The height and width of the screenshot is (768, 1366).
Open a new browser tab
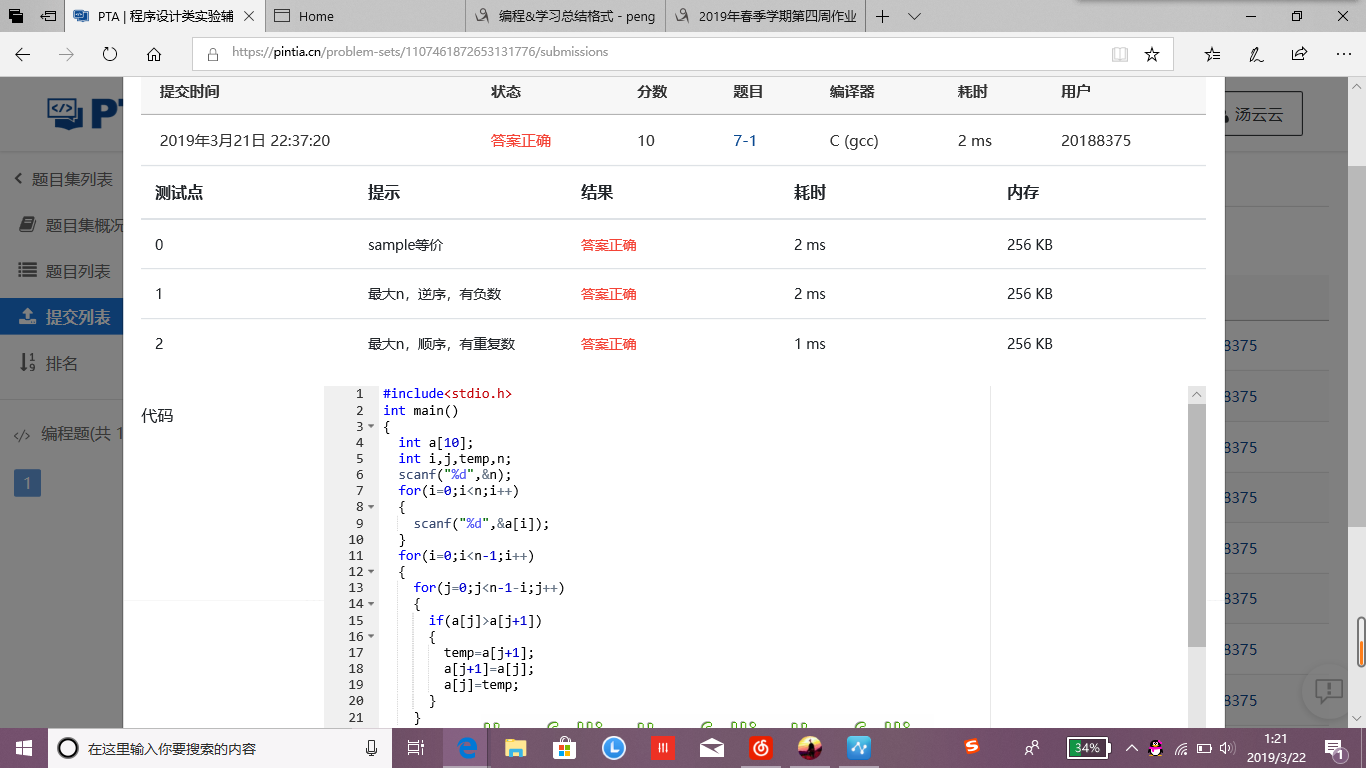click(882, 16)
